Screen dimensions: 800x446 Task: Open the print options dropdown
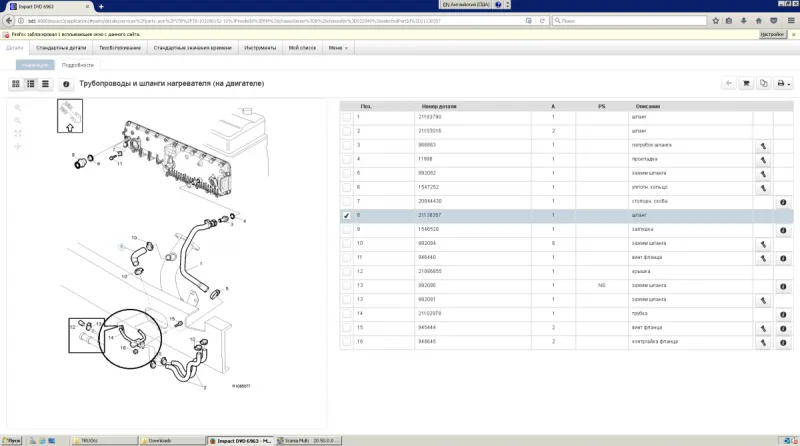pos(783,84)
